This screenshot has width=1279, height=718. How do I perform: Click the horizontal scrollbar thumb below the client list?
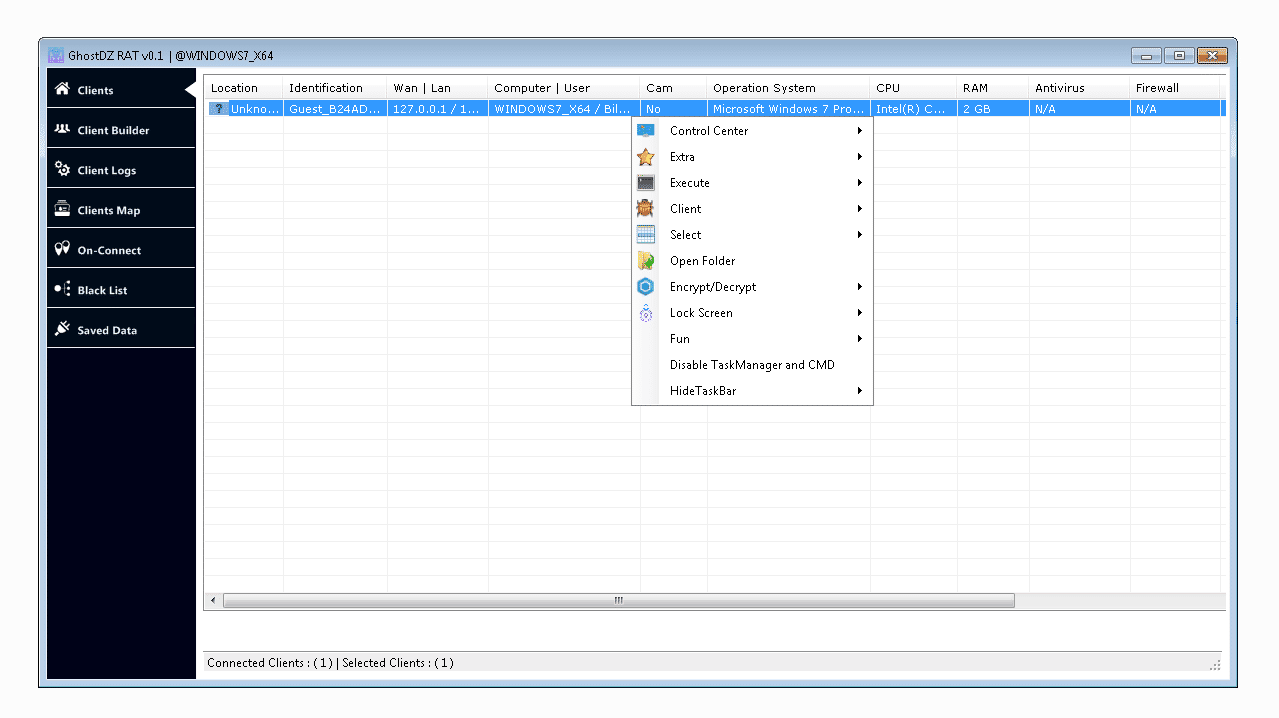tap(618, 601)
